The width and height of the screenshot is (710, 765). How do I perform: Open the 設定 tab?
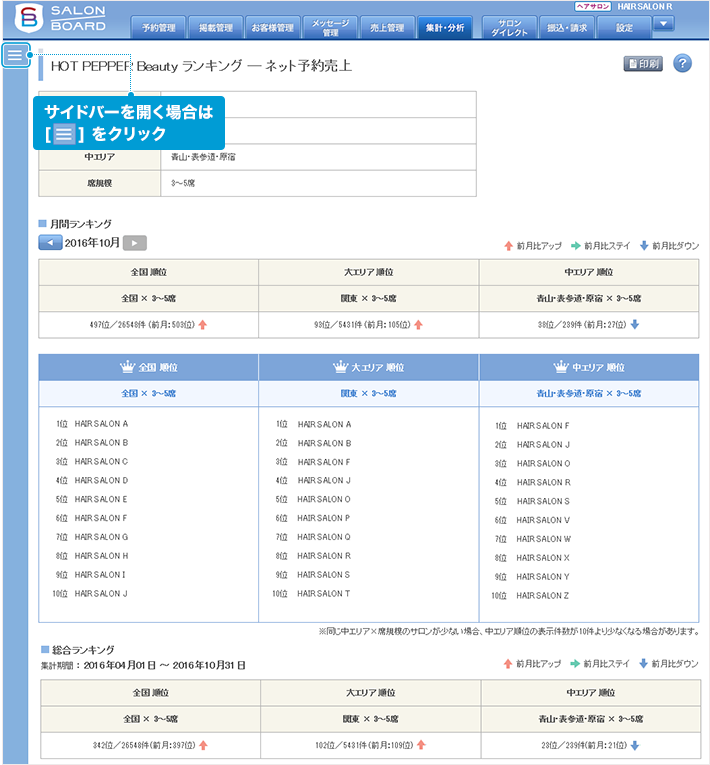point(624,28)
